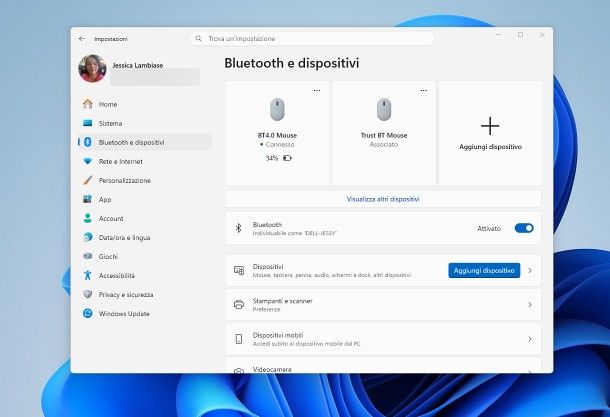
Task: Expand the Dispositivi row chevron
Action: click(530, 270)
